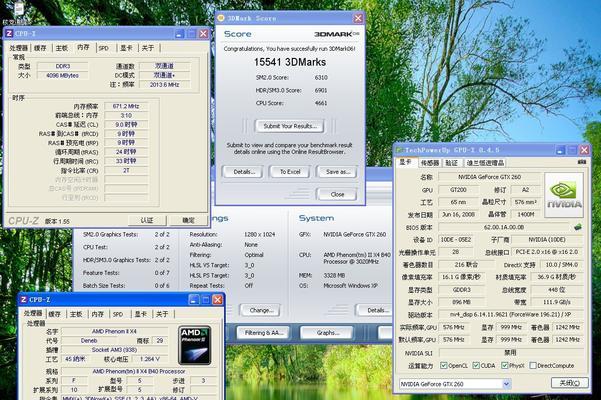Click the 4096 MBytes size field

[62, 75]
